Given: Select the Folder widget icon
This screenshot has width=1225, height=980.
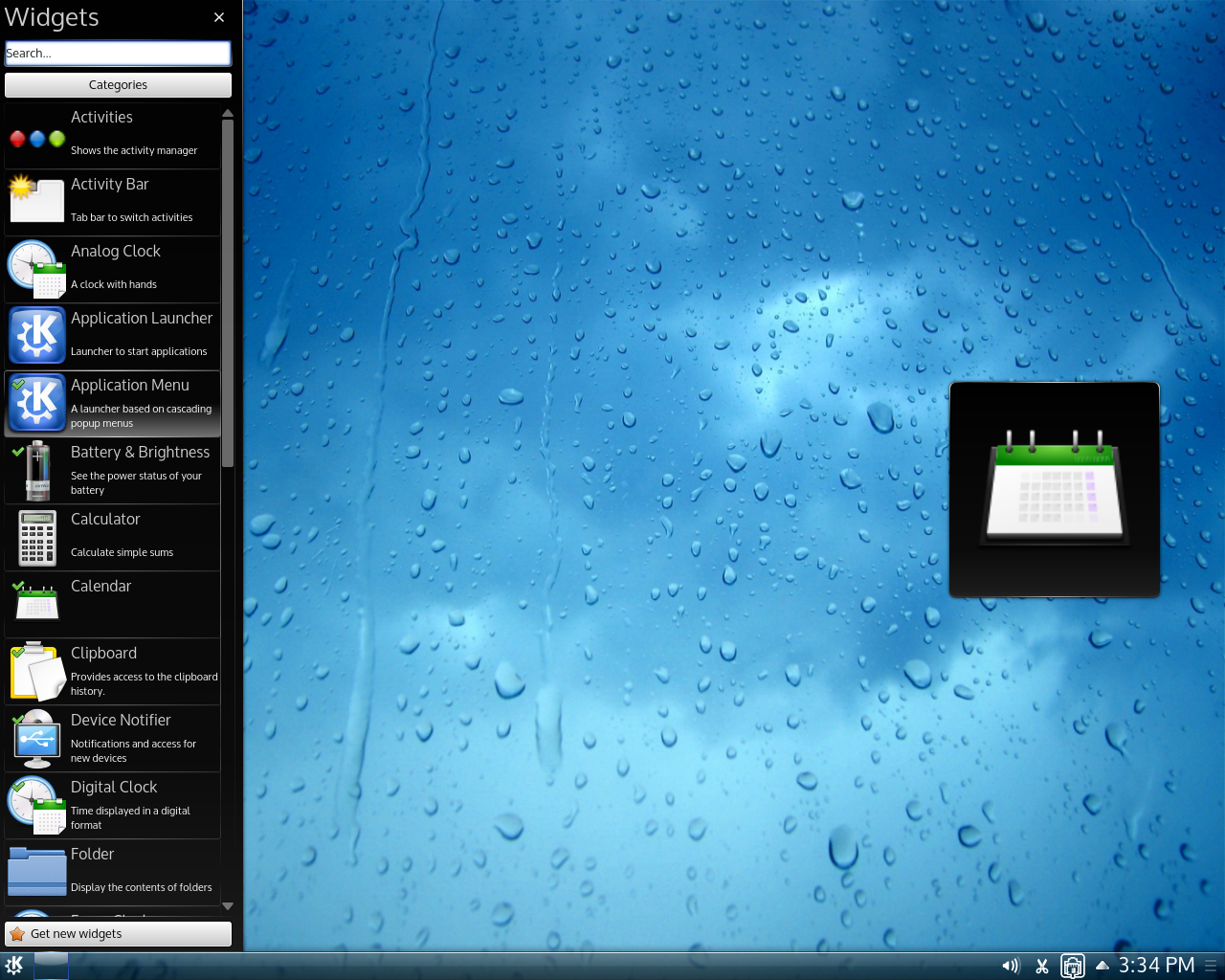Looking at the screenshot, I should click(x=37, y=870).
